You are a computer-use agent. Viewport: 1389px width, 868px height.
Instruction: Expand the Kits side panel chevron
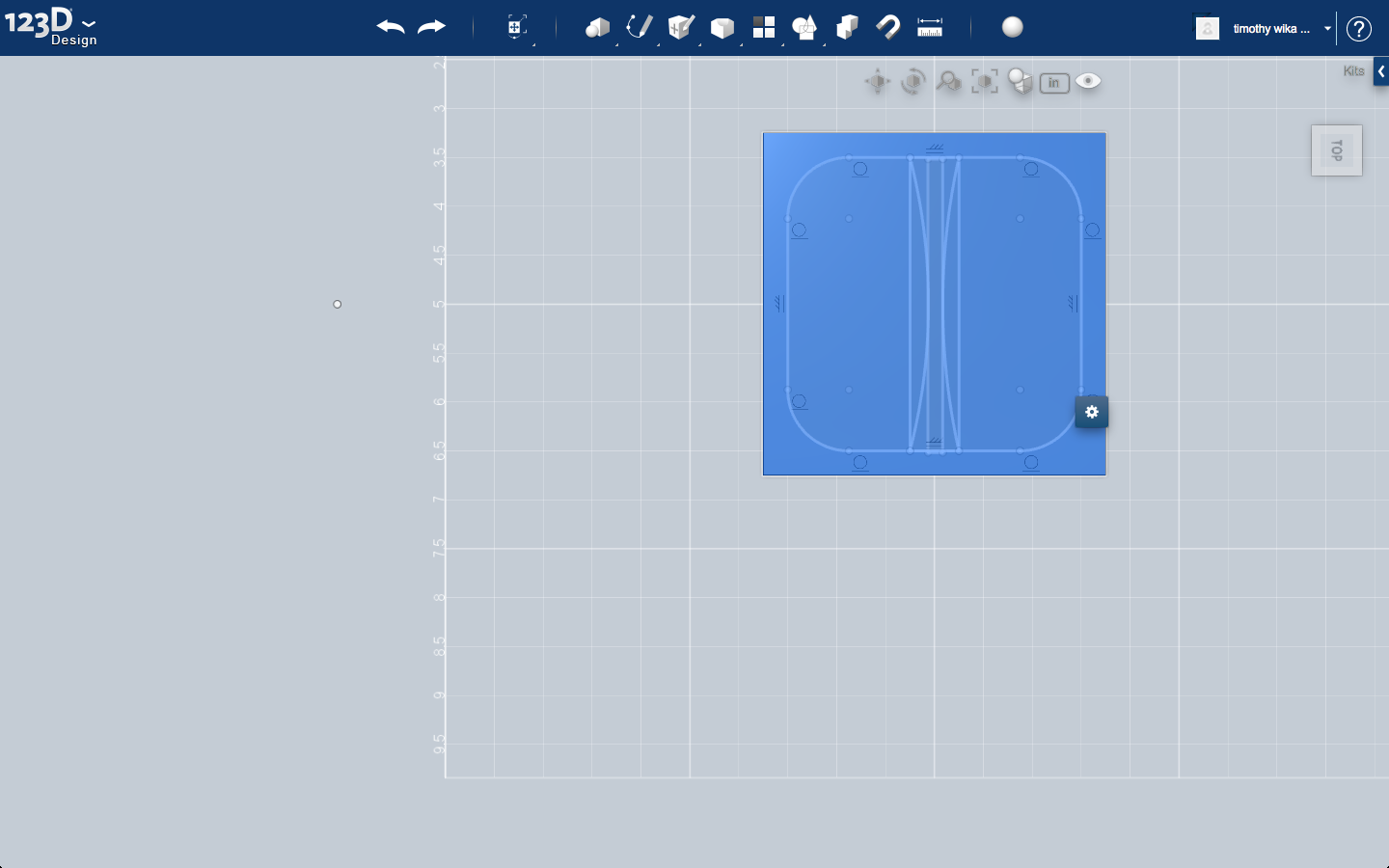tap(1381, 71)
